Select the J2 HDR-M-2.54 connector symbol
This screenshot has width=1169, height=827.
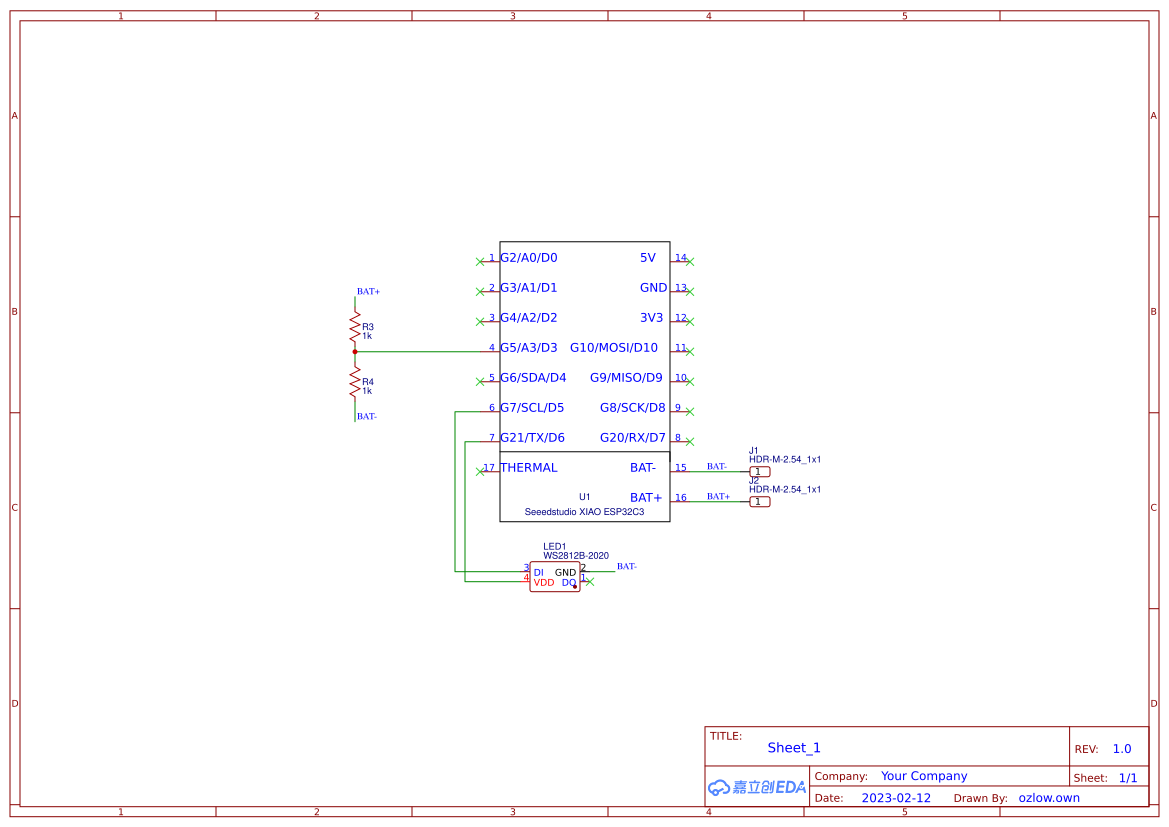click(x=760, y=501)
